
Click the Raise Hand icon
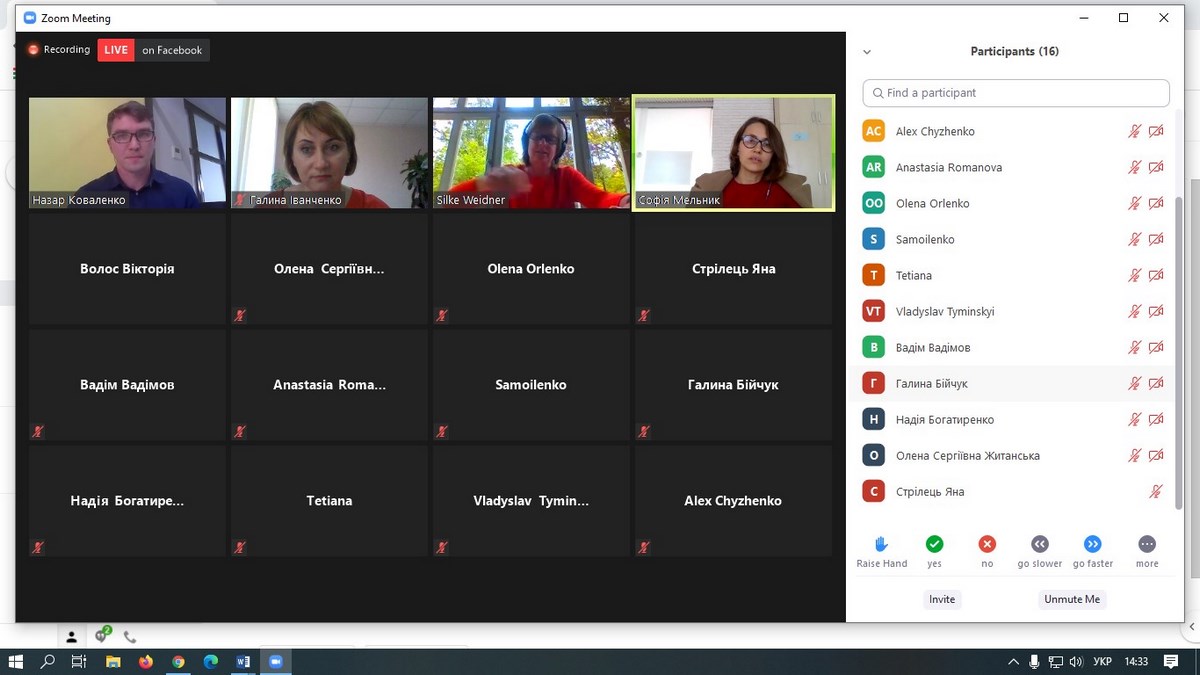tap(881, 544)
